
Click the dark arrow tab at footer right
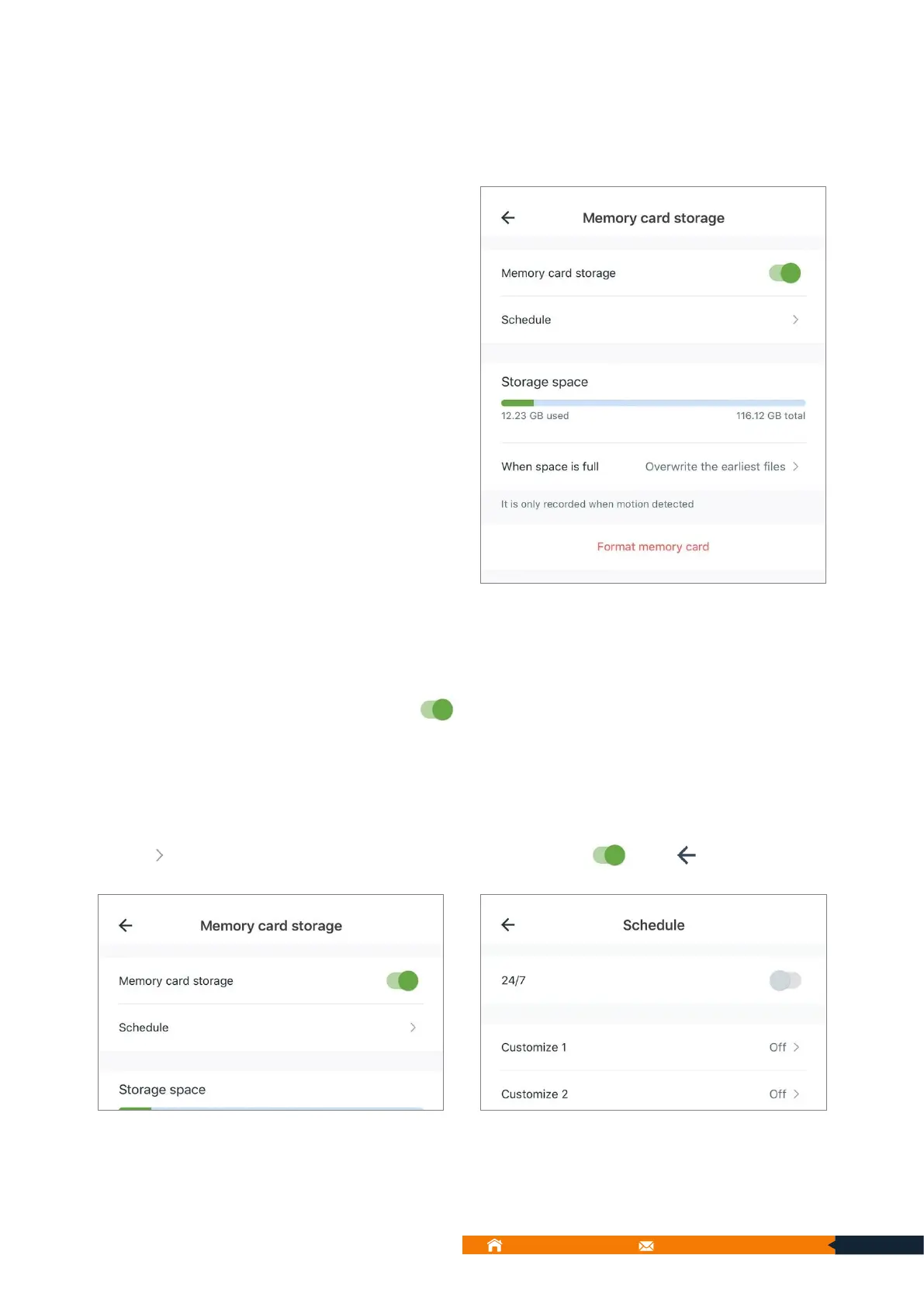[x=877, y=1245]
